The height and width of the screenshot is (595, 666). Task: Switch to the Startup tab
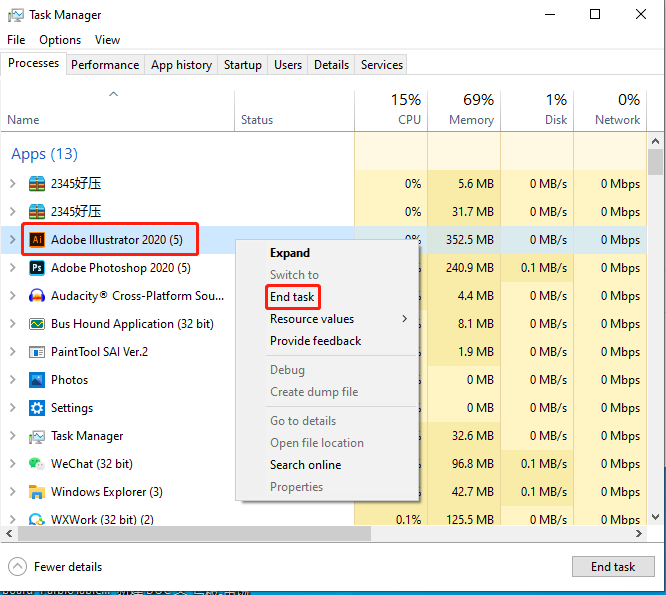pos(243,65)
